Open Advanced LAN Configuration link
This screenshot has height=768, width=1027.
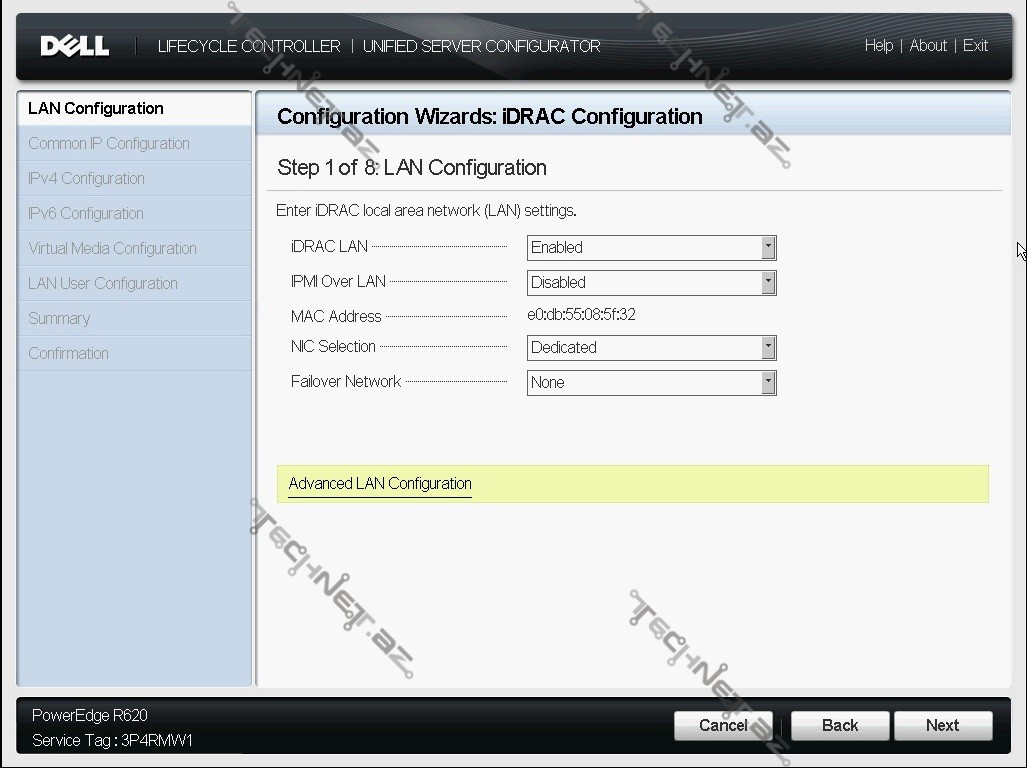point(380,484)
